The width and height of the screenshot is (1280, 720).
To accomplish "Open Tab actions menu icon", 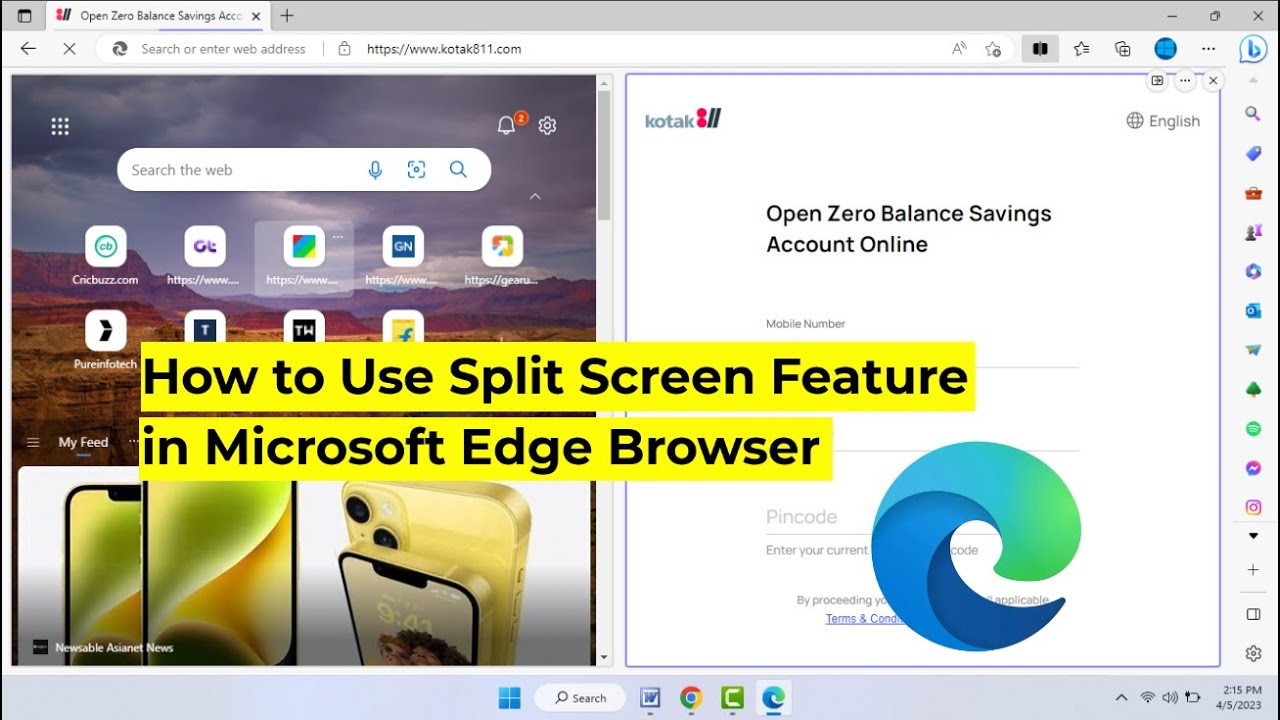I will (25, 16).
